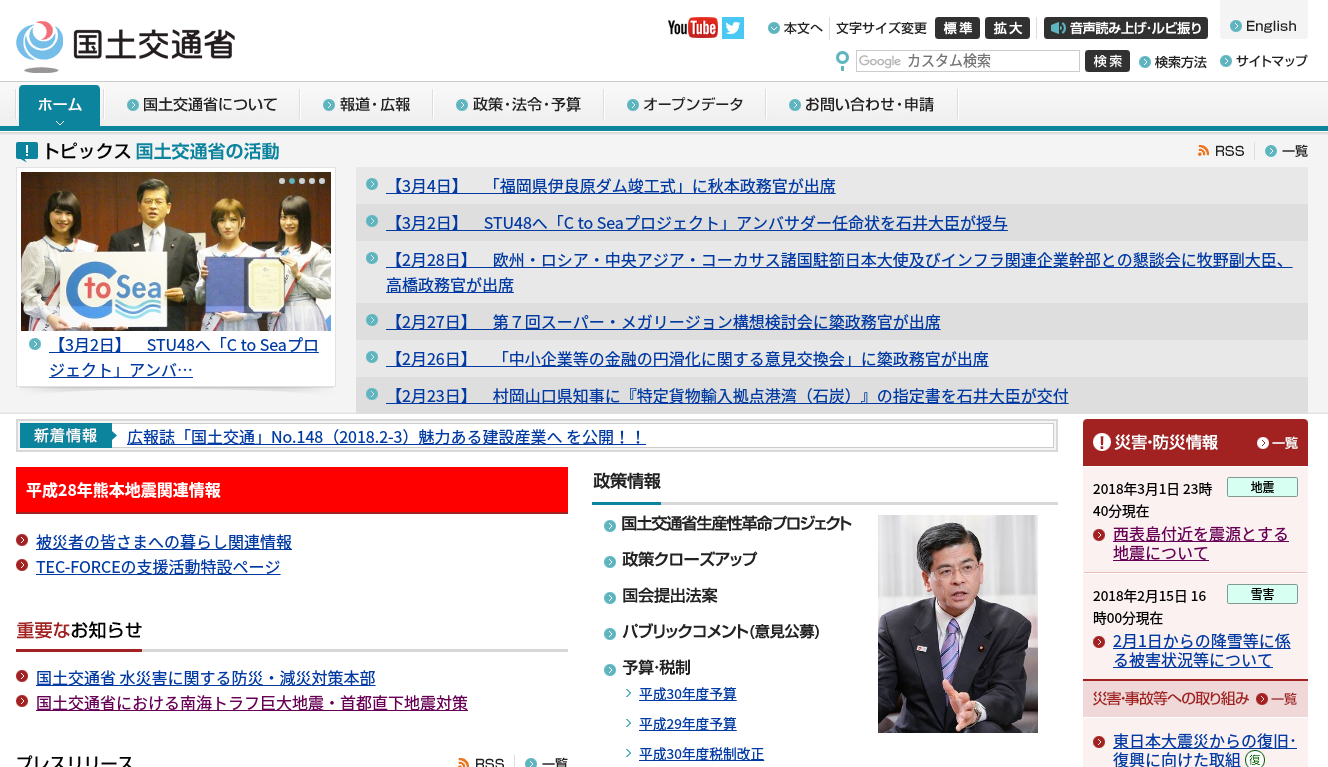
Task: Open 報道・広報 menu
Action: 367,104
